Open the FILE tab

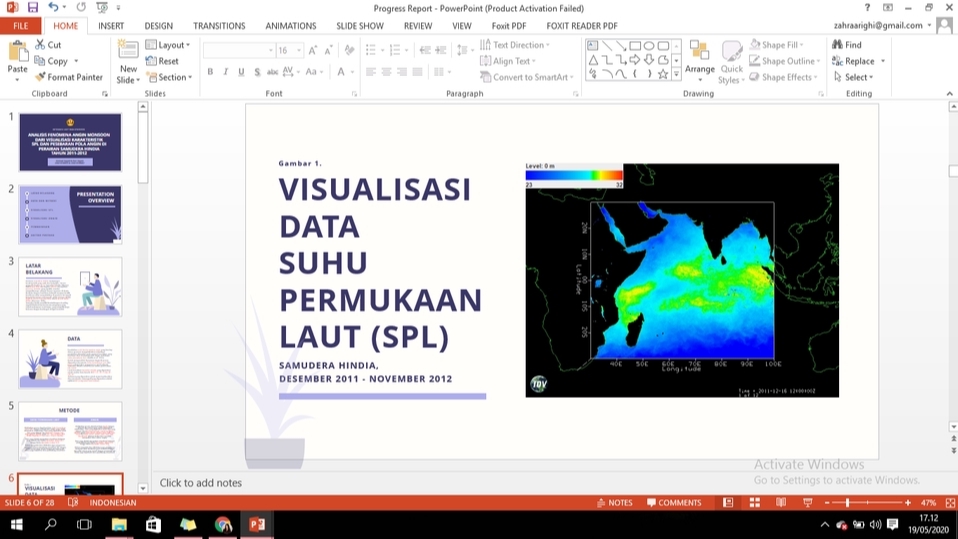coord(21,26)
